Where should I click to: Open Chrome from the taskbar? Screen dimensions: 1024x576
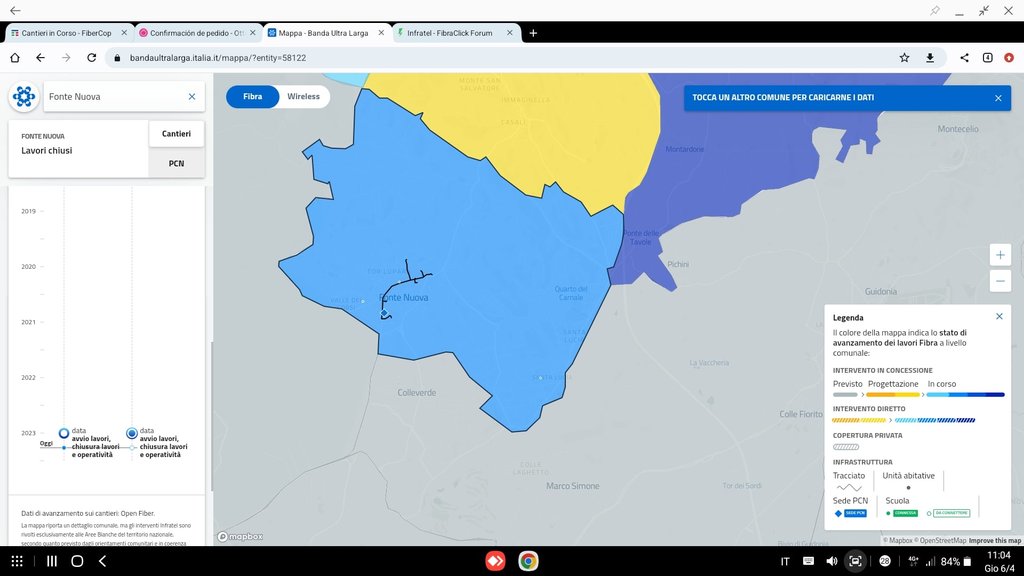click(x=527, y=561)
